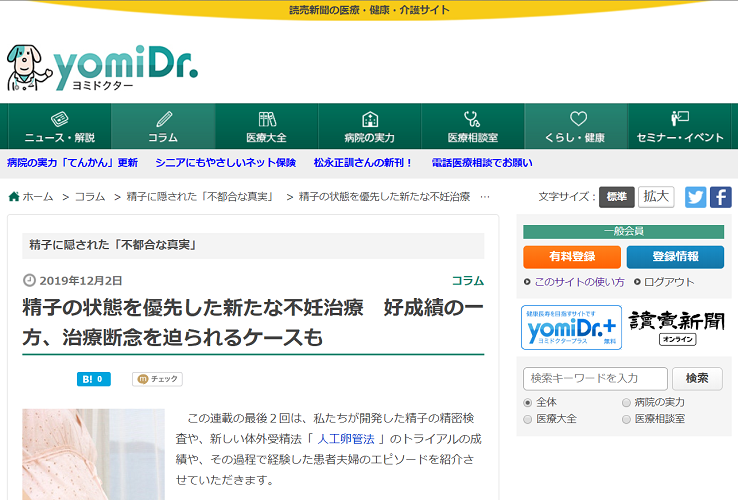Viewport: 738px width, 500px height.
Task: Click the top banner 読売新聞の医療・健康・介護サイト
Action: (369, 10)
